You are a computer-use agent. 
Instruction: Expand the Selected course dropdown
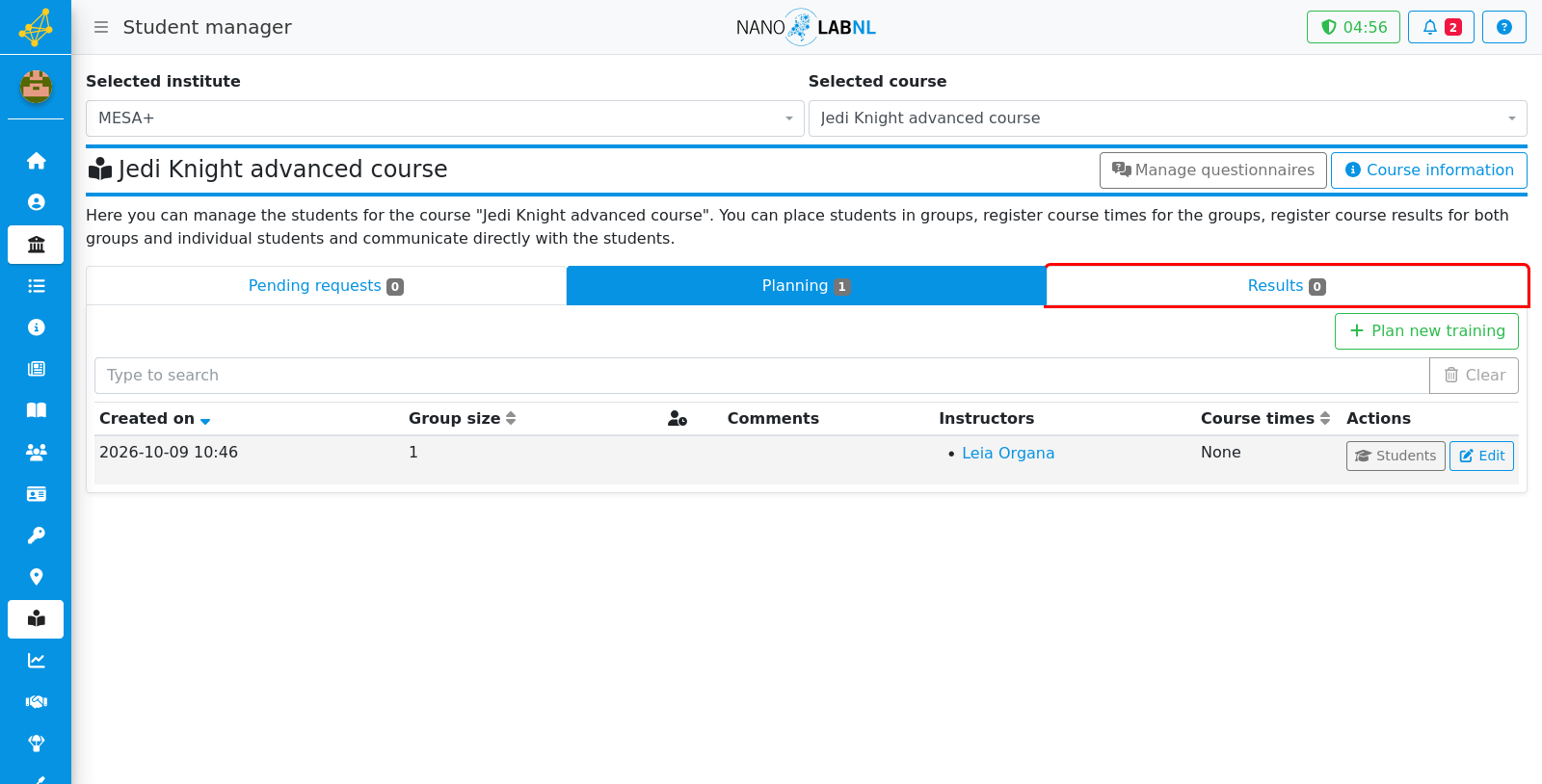point(1167,118)
